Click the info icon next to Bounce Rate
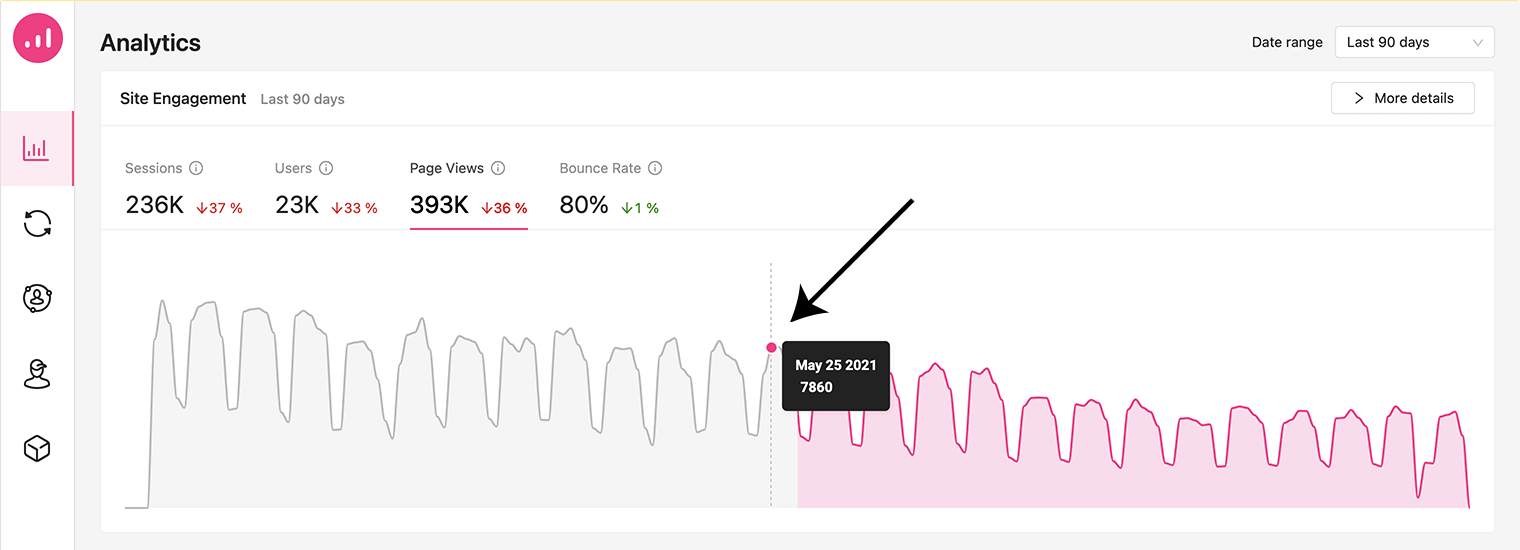The height and width of the screenshot is (550, 1520). coord(655,168)
